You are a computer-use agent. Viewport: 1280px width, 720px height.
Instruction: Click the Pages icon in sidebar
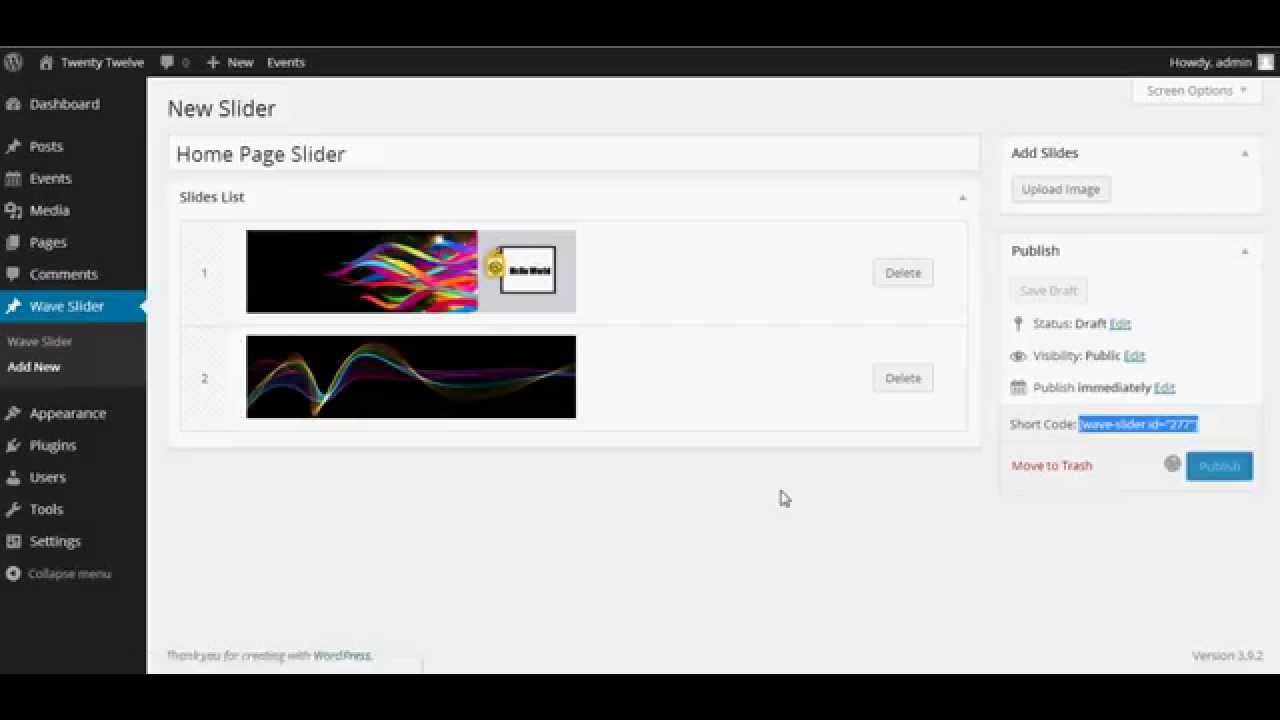tap(13, 242)
